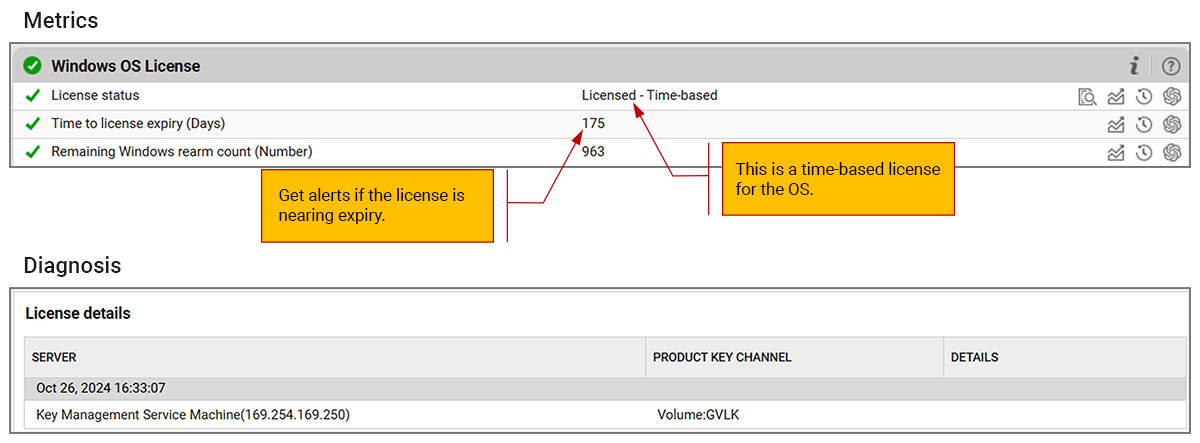1200x443 pixels.
Task: Click the Key Management Service Machine entry
Action: [x=193, y=414]
